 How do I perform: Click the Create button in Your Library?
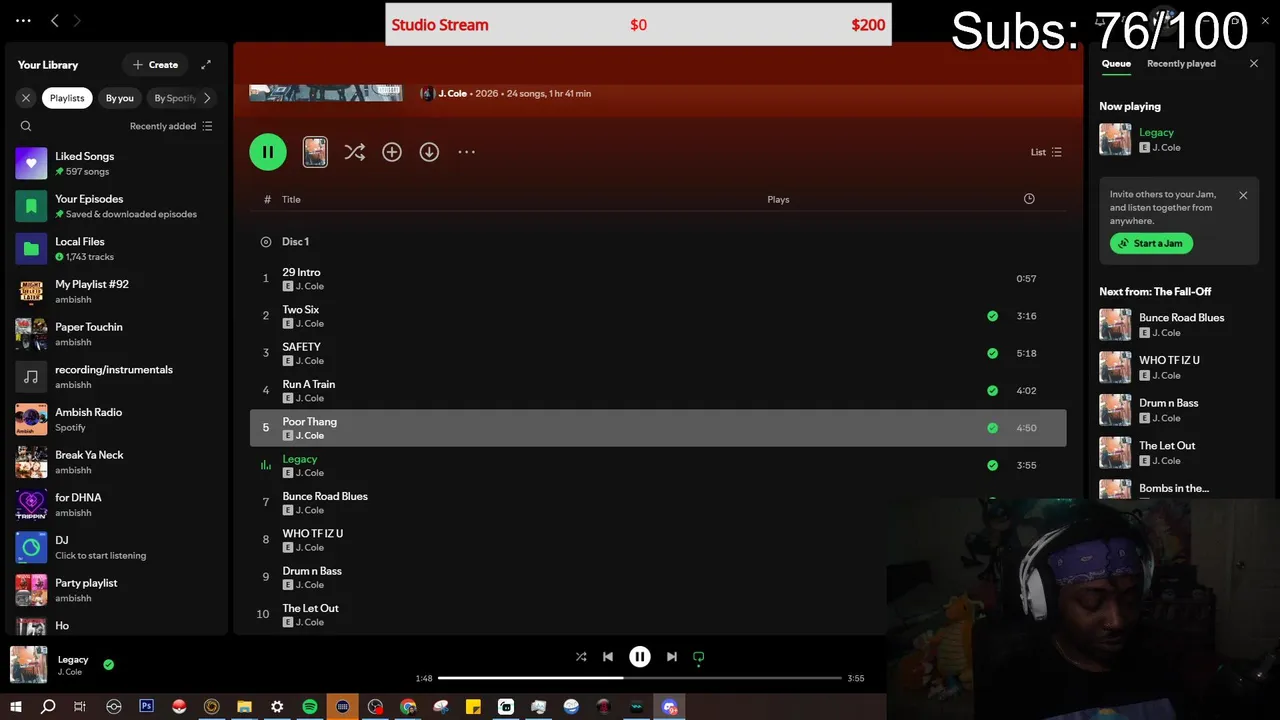pos(155,65)
